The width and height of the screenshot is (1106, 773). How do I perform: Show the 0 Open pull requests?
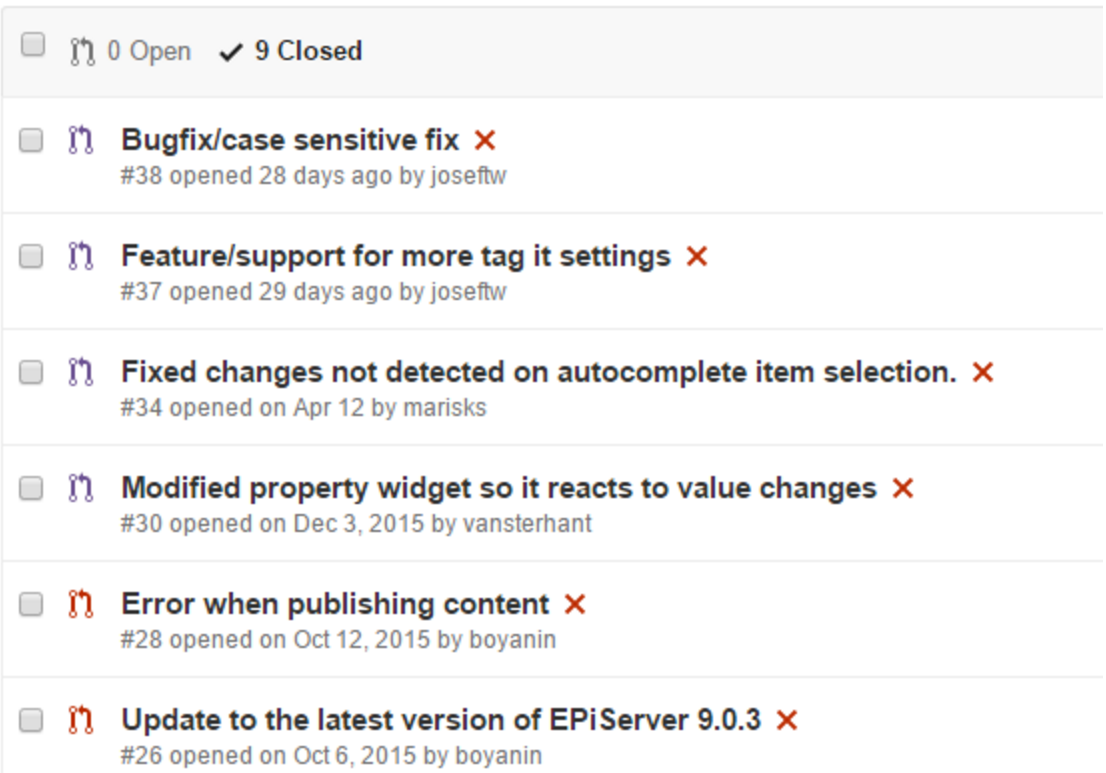tap(130, 51)
